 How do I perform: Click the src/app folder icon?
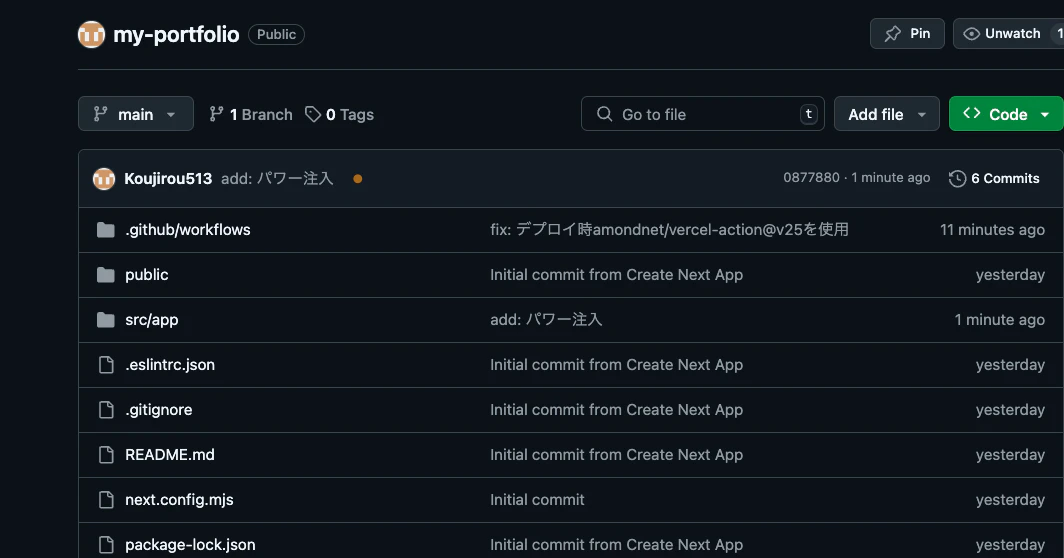point(106,320)
